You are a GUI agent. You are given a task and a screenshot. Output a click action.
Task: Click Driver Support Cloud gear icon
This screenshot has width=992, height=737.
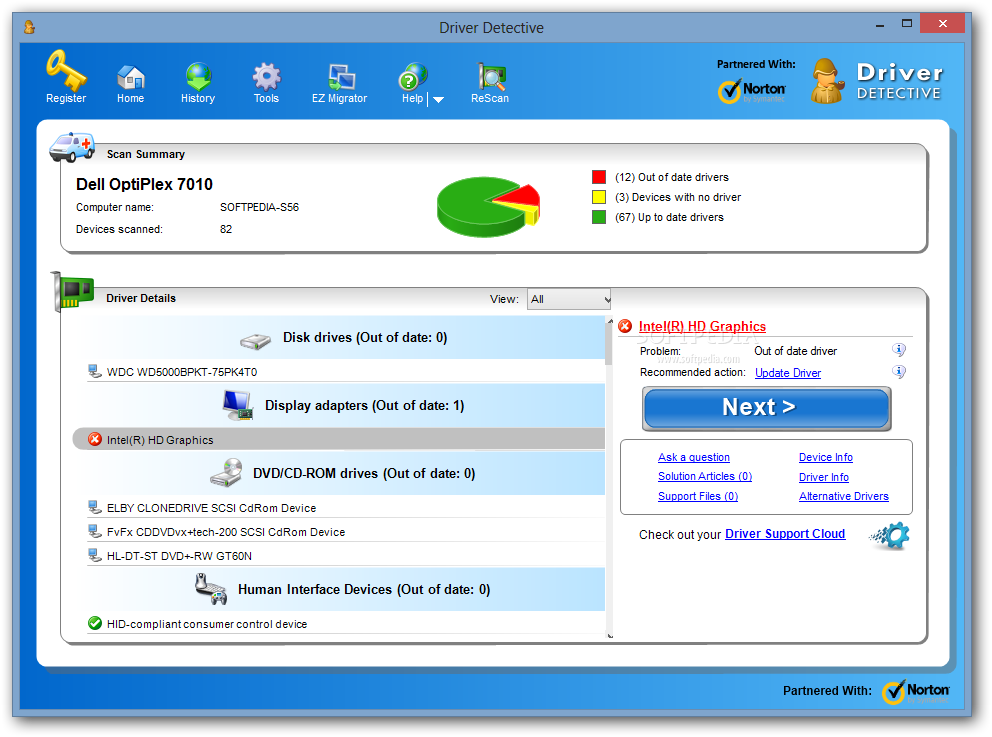click(x=890, y=536)
